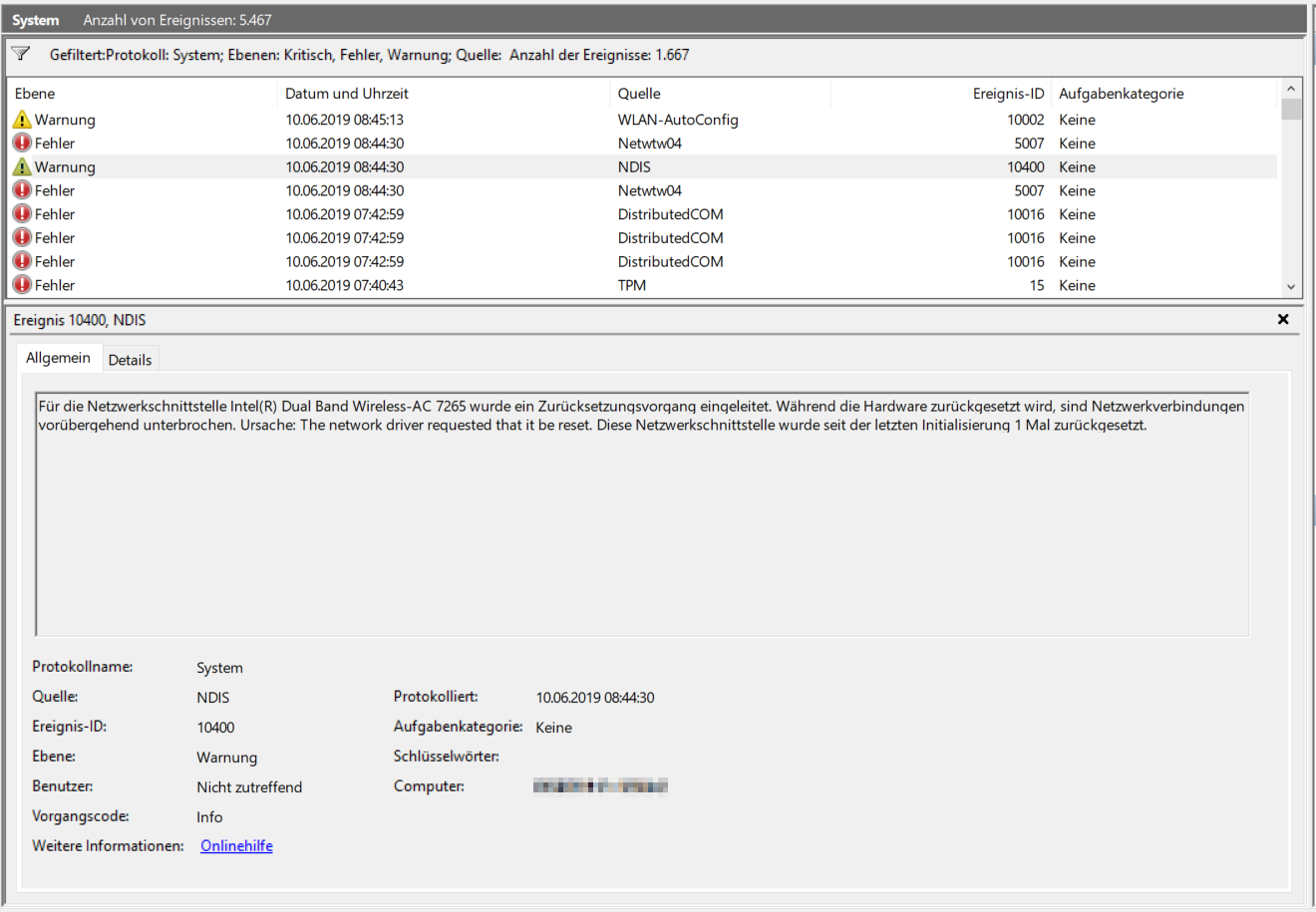This screenshot has width=1316, height=912.
Task: Select the WLAN-AutoConfig source cell
Action: point(678,120)
